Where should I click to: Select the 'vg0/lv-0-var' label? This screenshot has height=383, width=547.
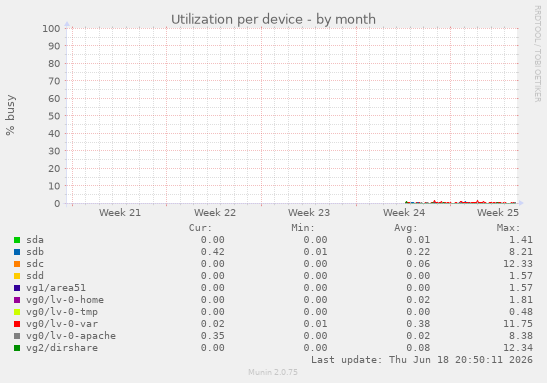(62, 324)
